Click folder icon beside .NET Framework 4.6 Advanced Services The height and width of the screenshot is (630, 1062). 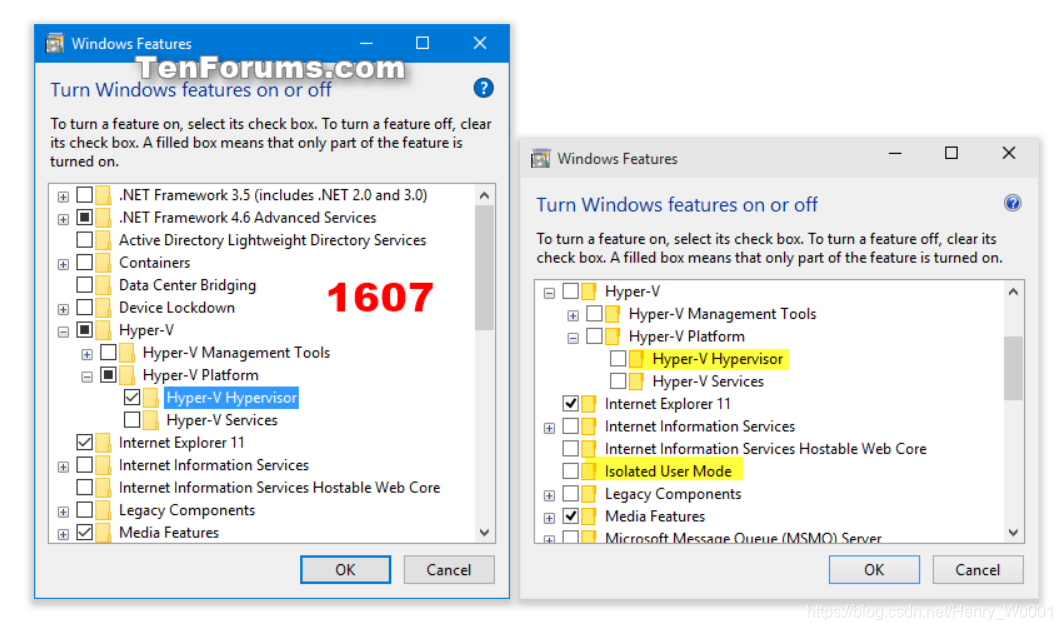coord(104,217)
